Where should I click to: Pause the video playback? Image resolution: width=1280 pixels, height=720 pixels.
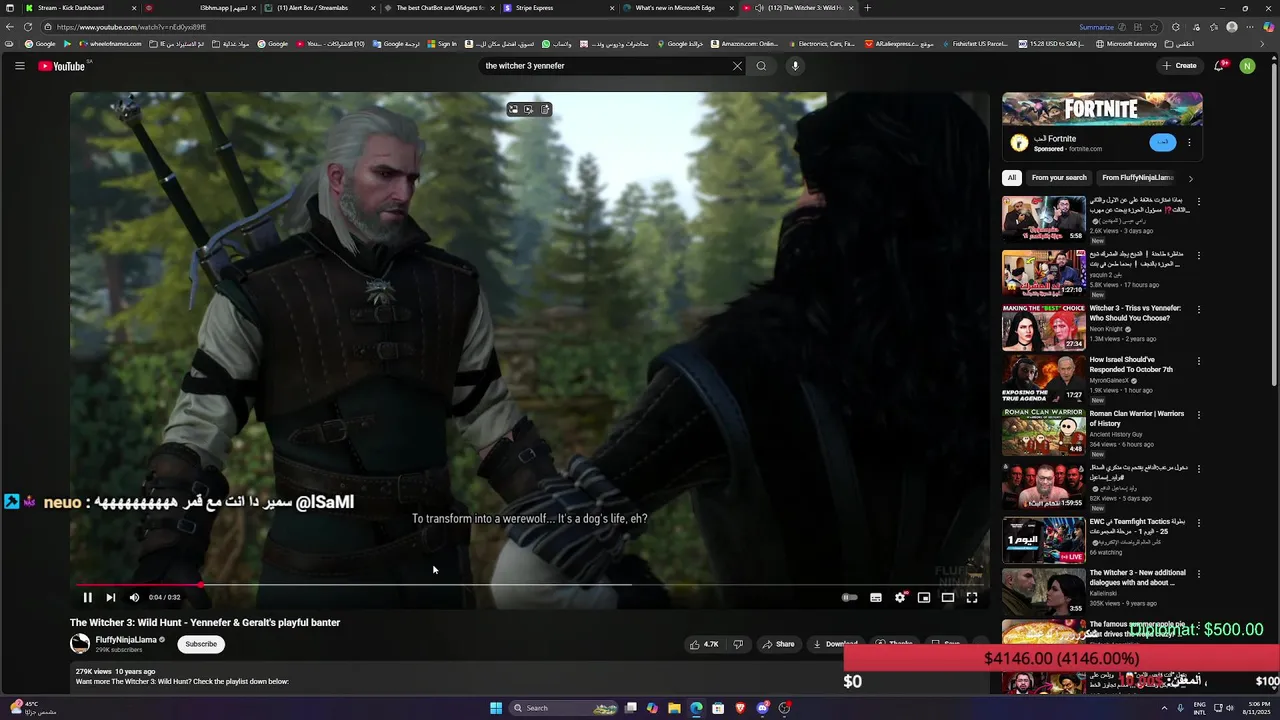tap(87, 597)
